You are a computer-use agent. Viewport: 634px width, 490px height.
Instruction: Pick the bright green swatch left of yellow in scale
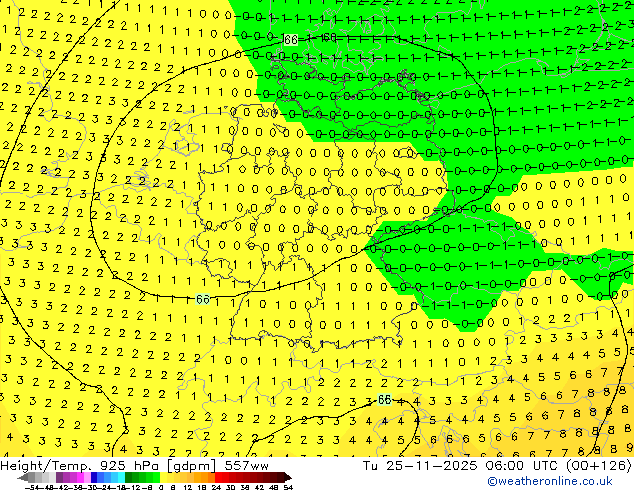point(156,477)
